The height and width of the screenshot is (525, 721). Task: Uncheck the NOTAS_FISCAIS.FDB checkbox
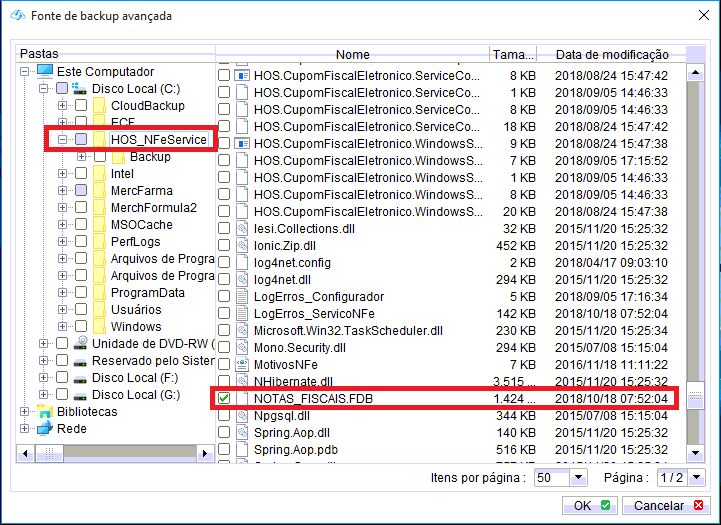pos(224,398)
